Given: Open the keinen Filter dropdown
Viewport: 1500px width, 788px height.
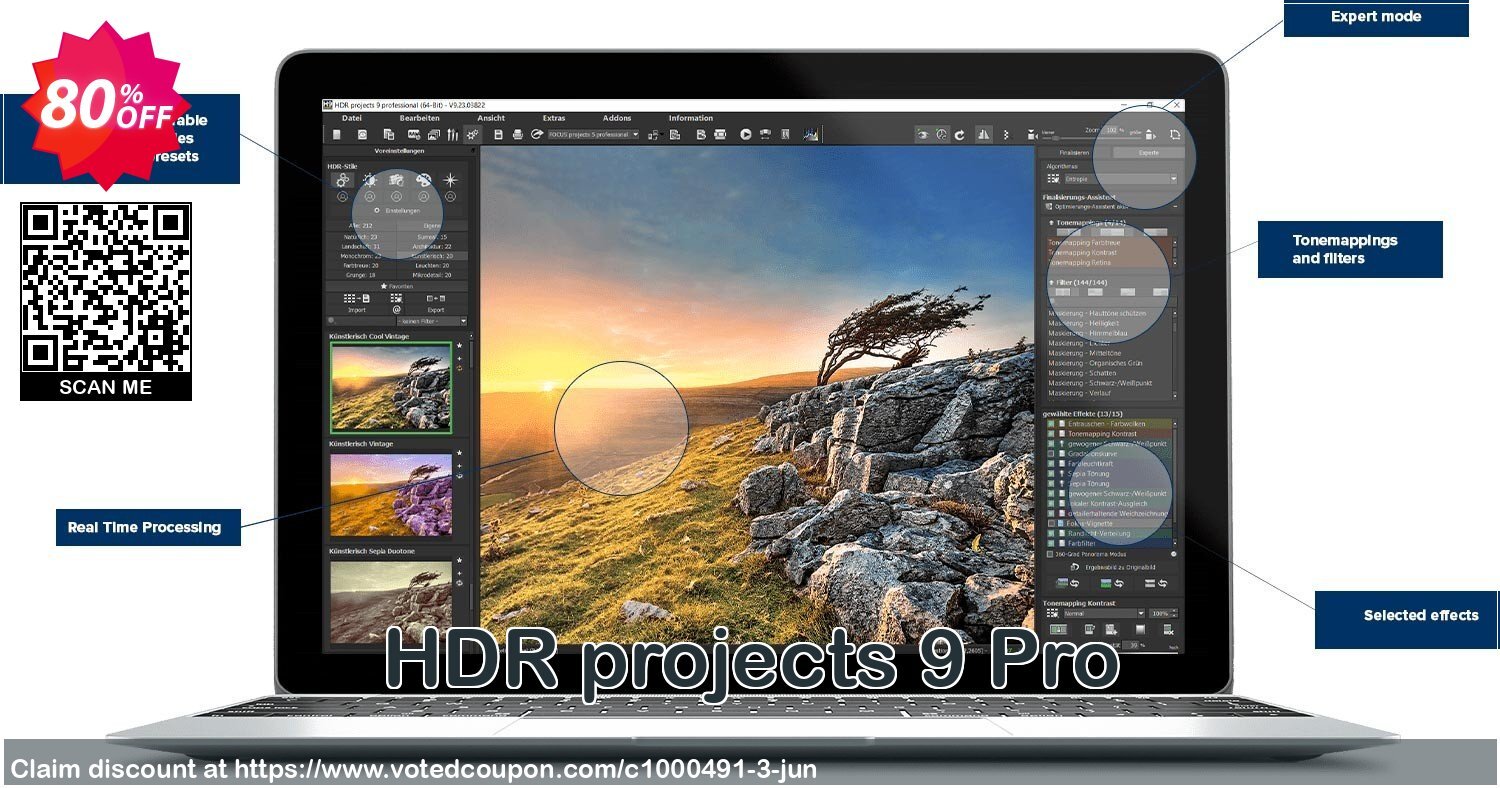Looking at the screenshot, I should (432, 321).
